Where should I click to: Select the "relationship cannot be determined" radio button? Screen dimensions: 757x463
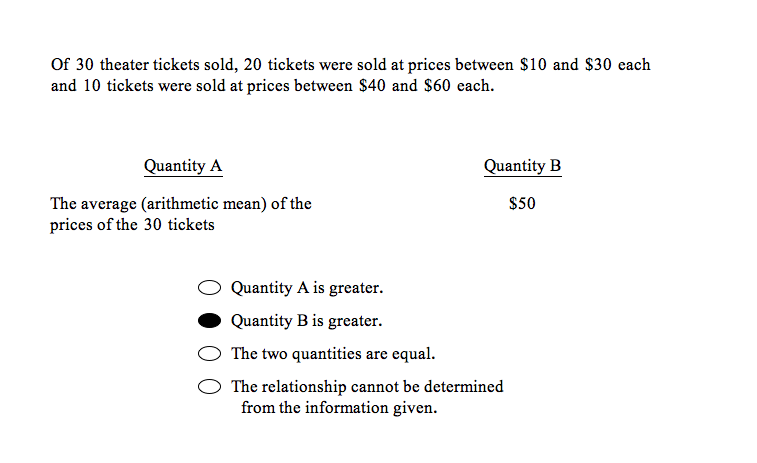(209, 387)
